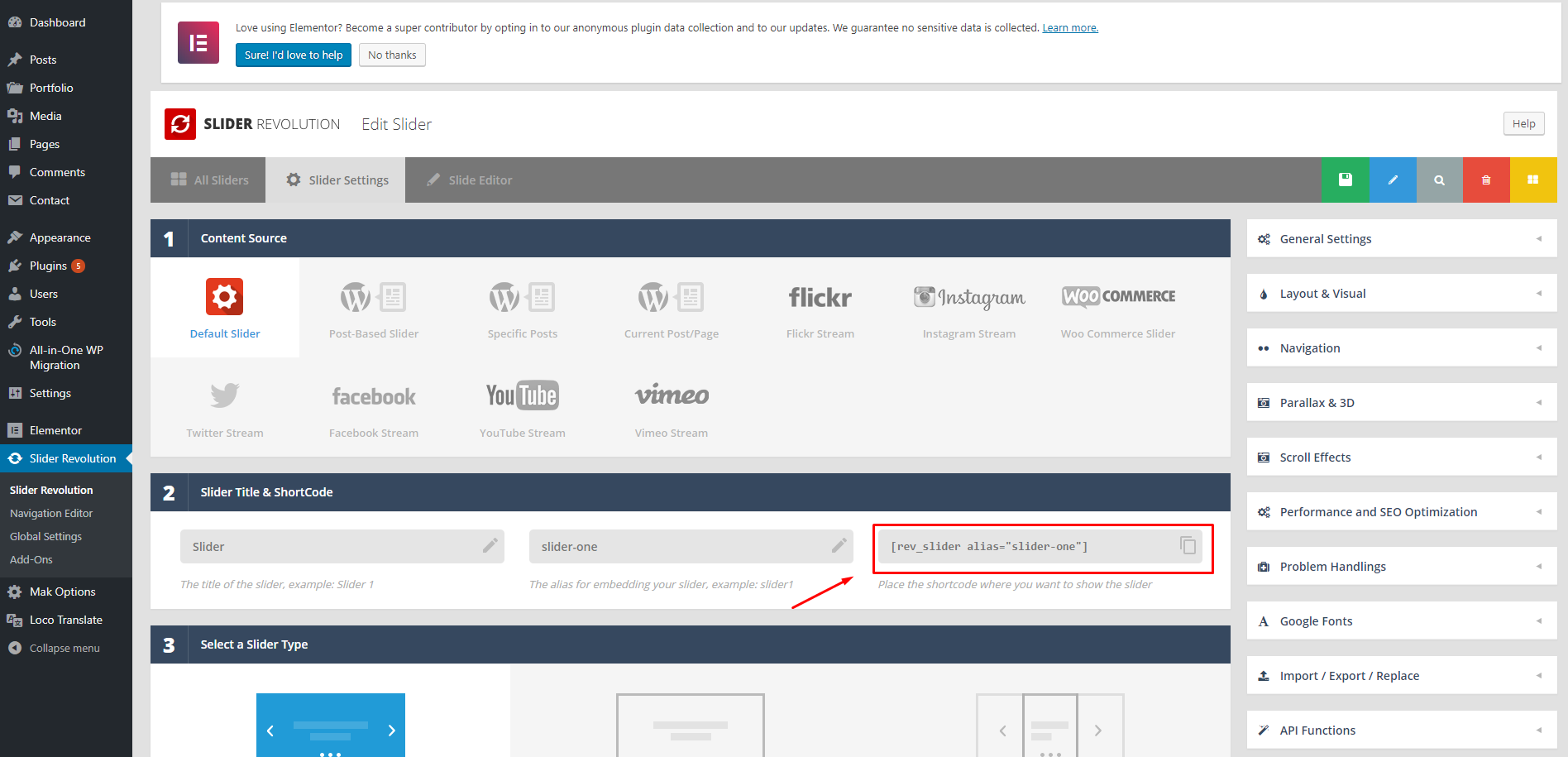Expand Problem Handlings panel
This screenshot has height=757, width=1568.
[x=1402, y=566]
